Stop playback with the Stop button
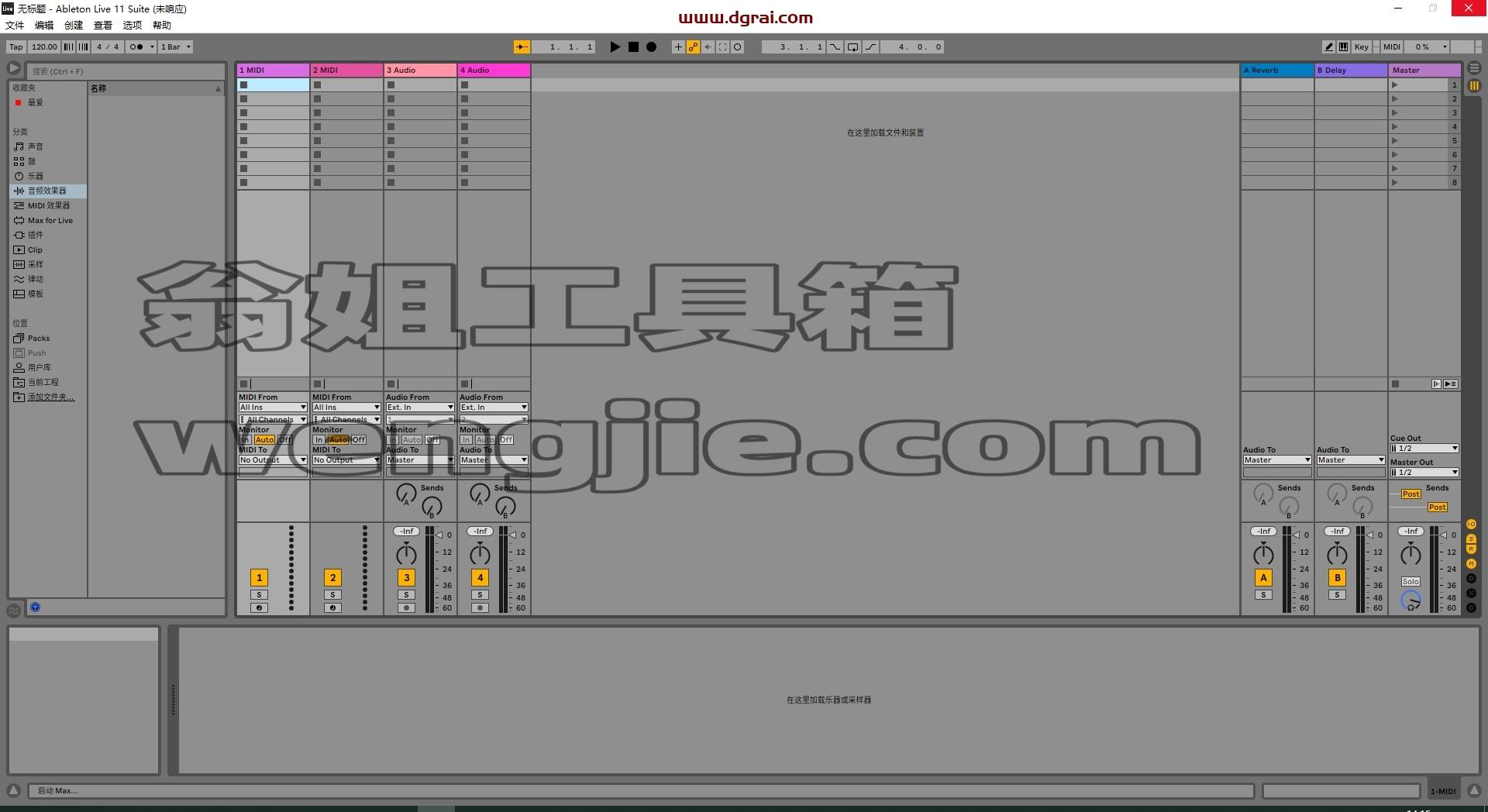 [x=633, y=46]
